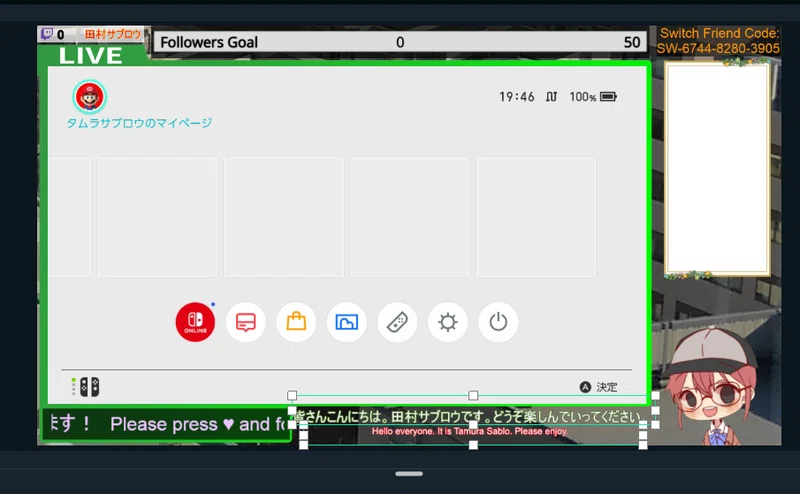Click the Joy-Con controller status icon
This screenshot has width=800, height=494.
click(89, 387)
